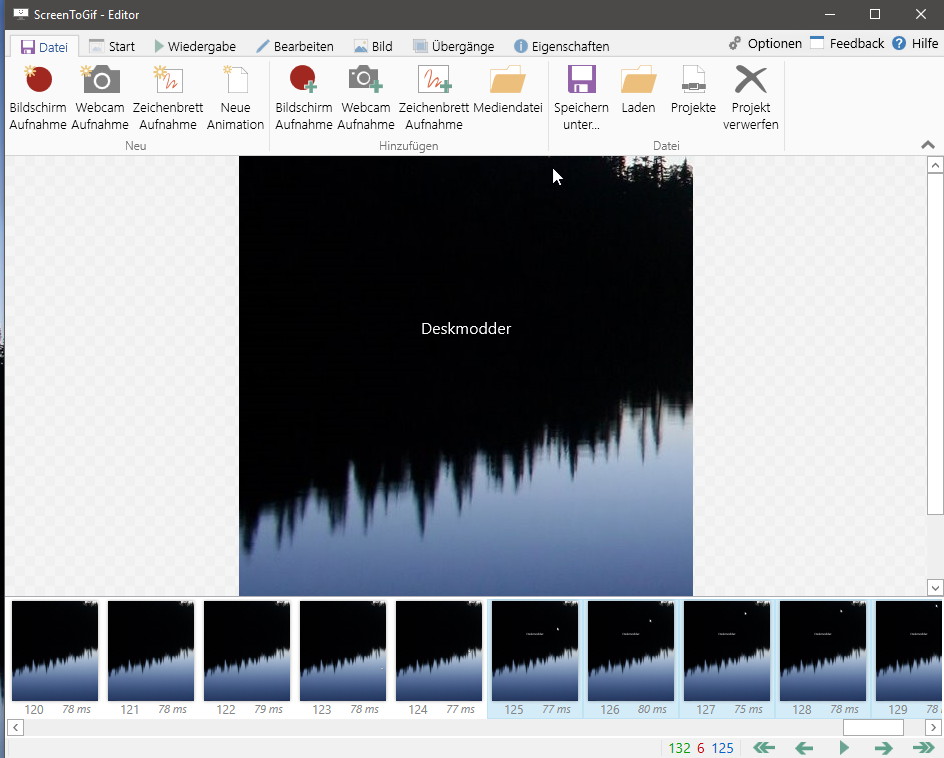Screen dimensions: 944x758
Task: Add screen recording via Hinzufügen group
Action: (x=304, y=98)
